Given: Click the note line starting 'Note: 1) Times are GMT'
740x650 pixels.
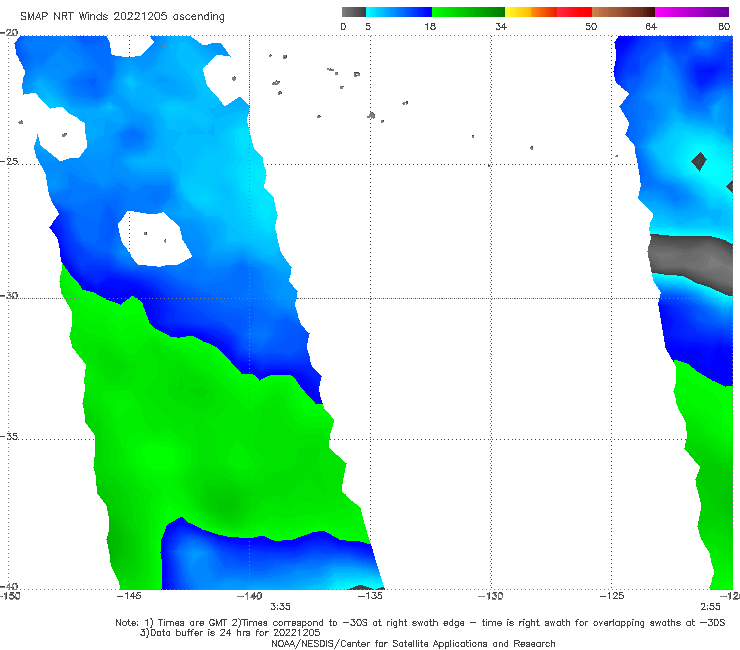Looking at the screenshot, I should [420, 623].
